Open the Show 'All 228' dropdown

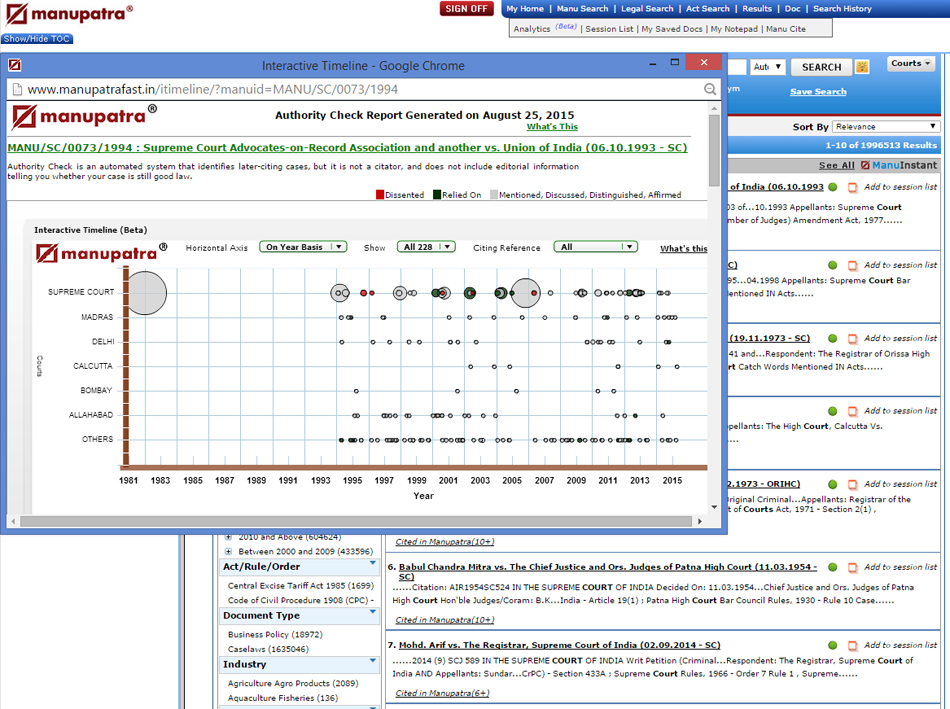[x=426, y=247]
